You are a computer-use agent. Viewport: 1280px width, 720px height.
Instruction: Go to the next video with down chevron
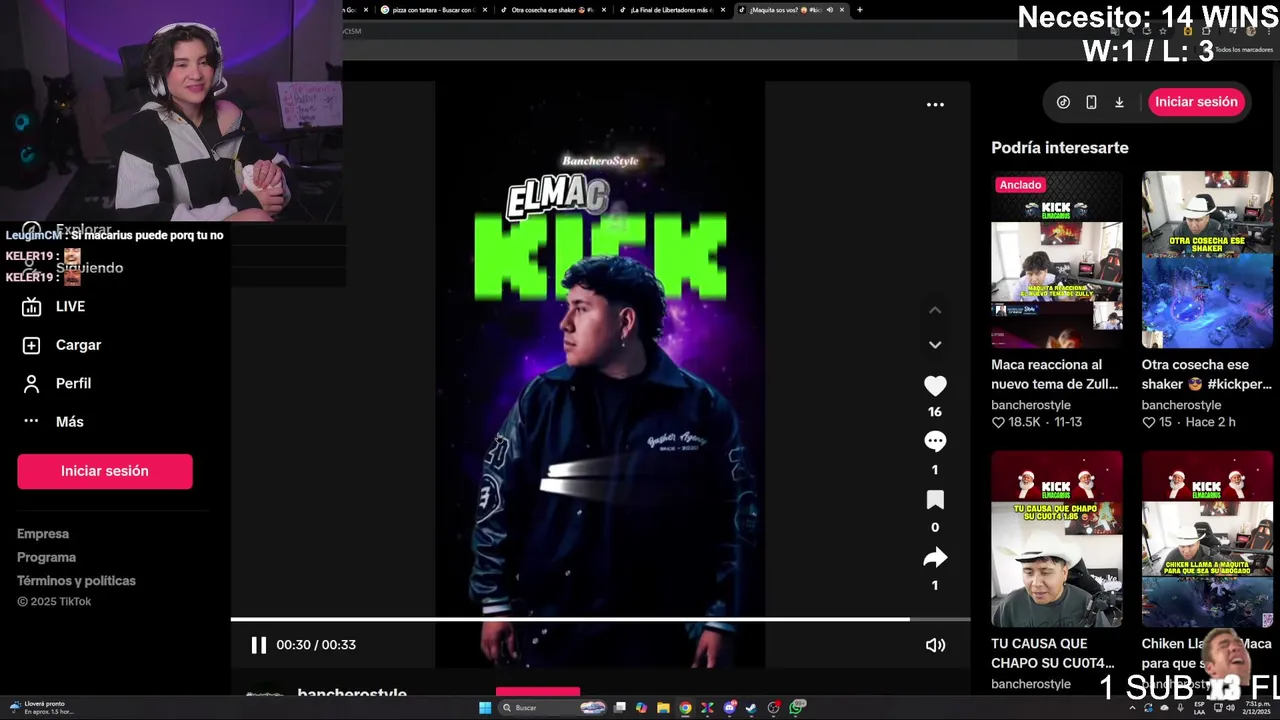(935, 344)
